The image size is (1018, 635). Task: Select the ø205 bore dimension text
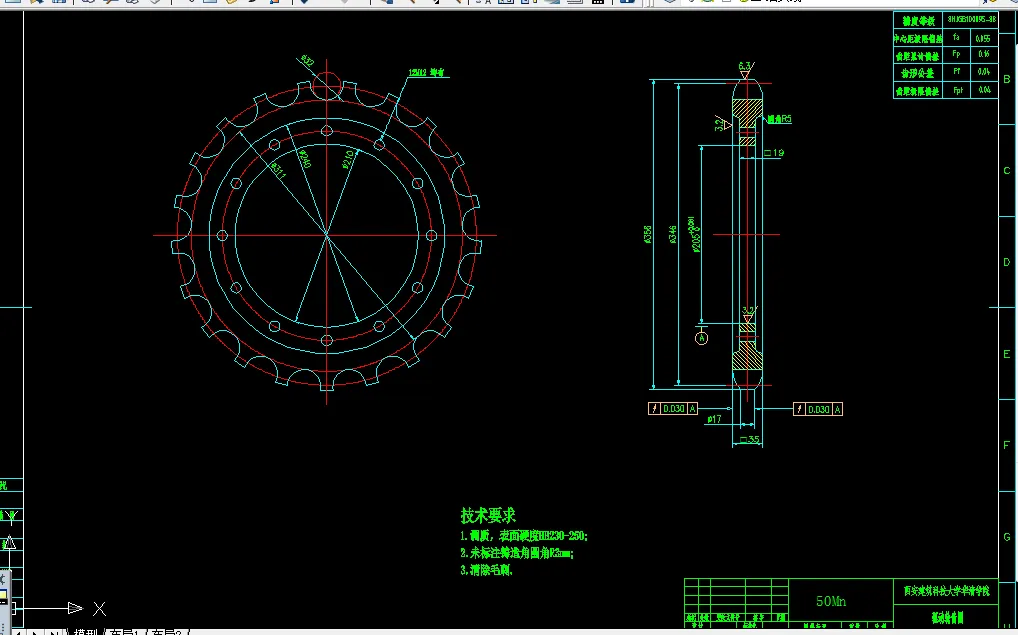click(x=695, y=234)
